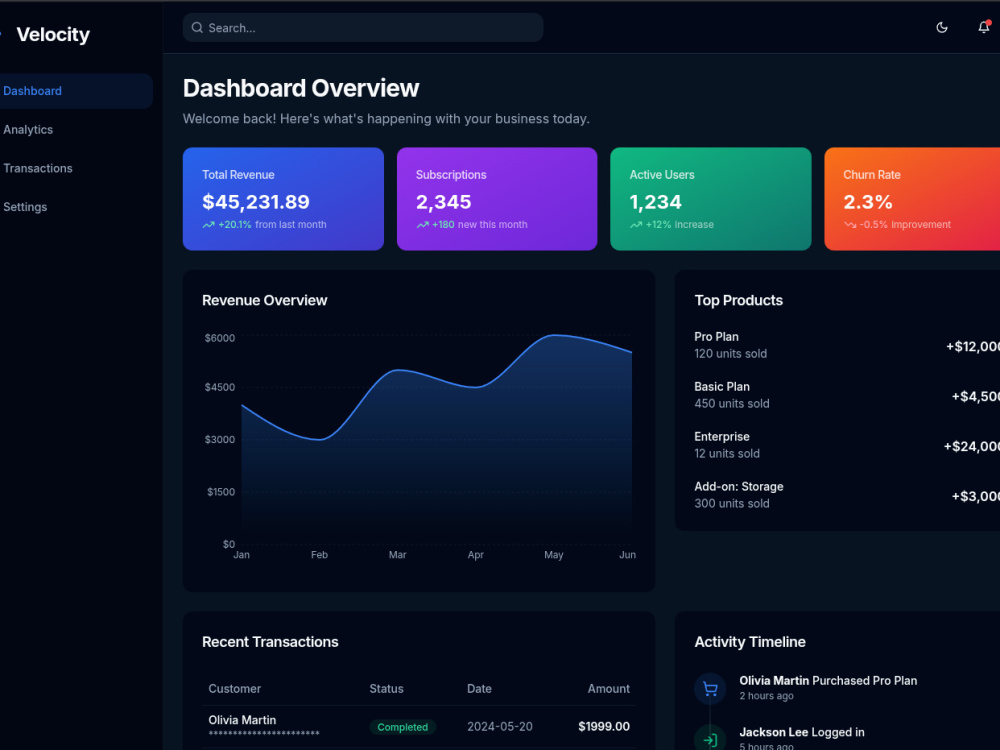Screen dimensions: 1000x750
Task: Click the Completed status badge
Action: point(402,727)
